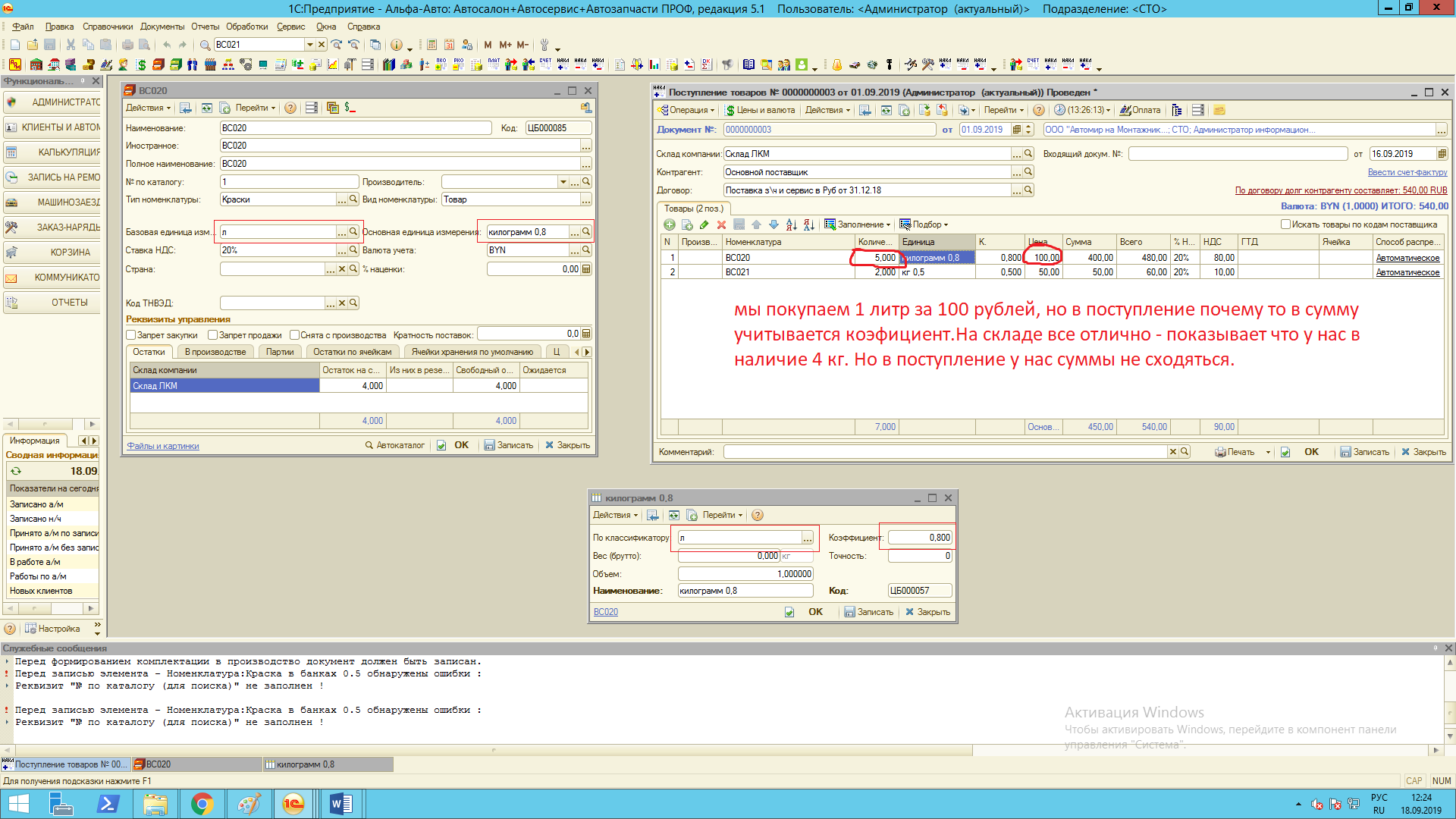Image resolution: width=1456 pixels, height=819 pixels.
Task: Click the search magnifier beside the BC021 field
Action: pos(205,45)
